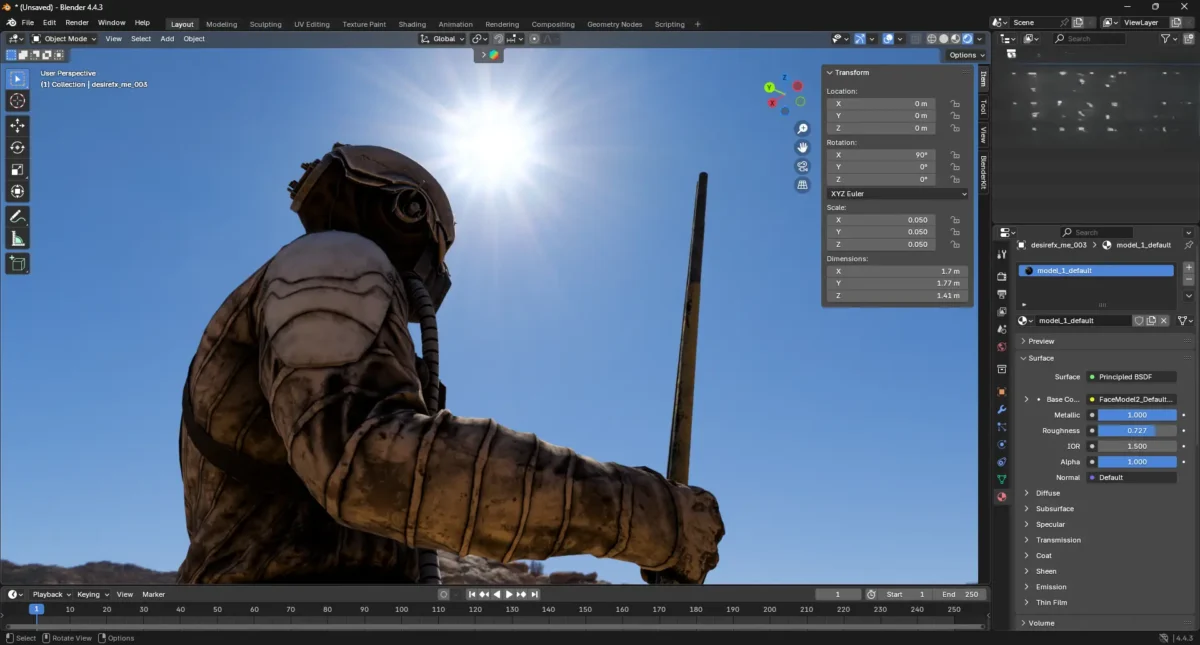
Task: Toggle Snap with the magnet icon
Action: pyautogui.click(x=498, y=39)
